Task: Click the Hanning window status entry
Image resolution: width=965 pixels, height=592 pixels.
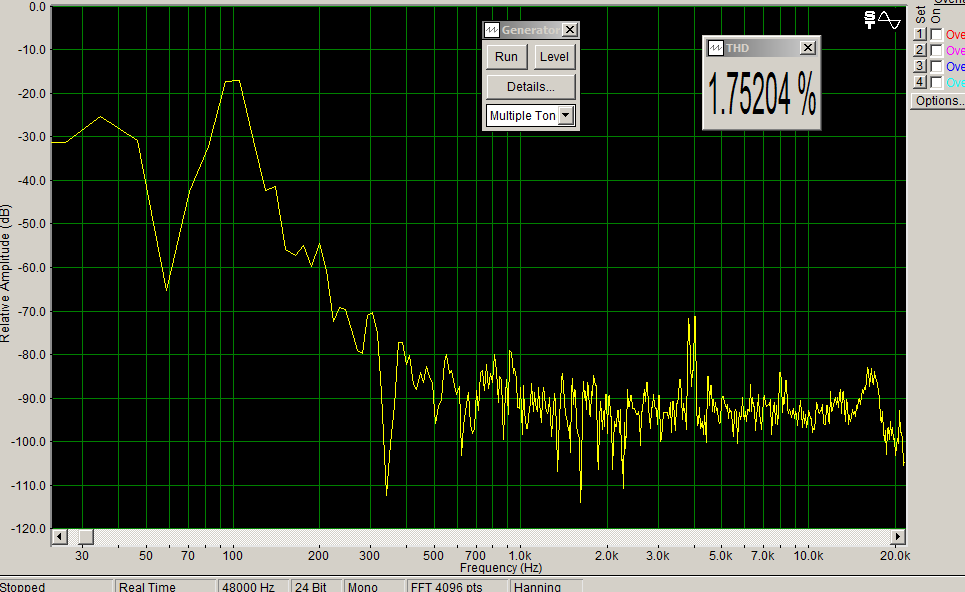Action: click(547, 586)
